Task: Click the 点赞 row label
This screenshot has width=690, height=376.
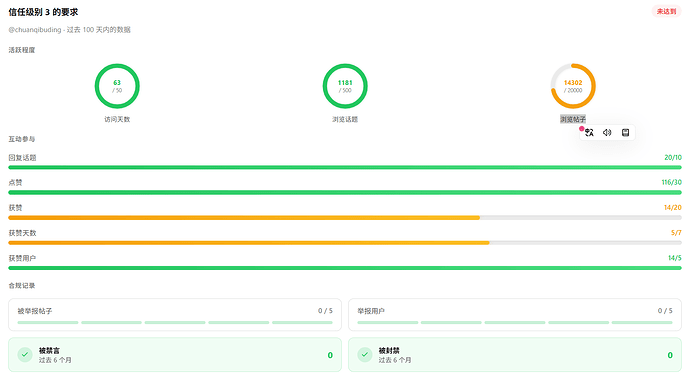Action: click(15, 182)
